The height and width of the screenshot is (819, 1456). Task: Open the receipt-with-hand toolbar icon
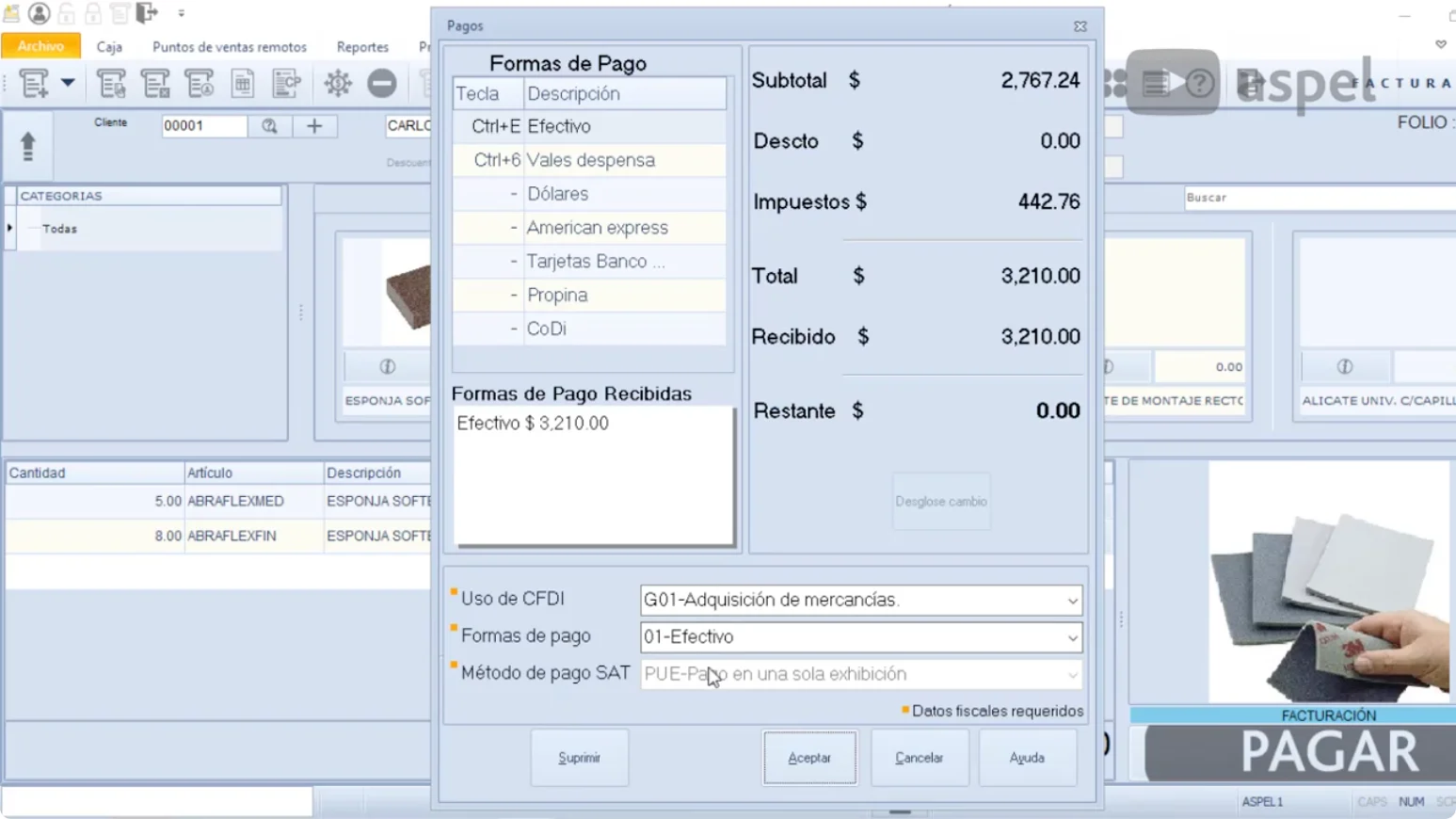[111, 84]
